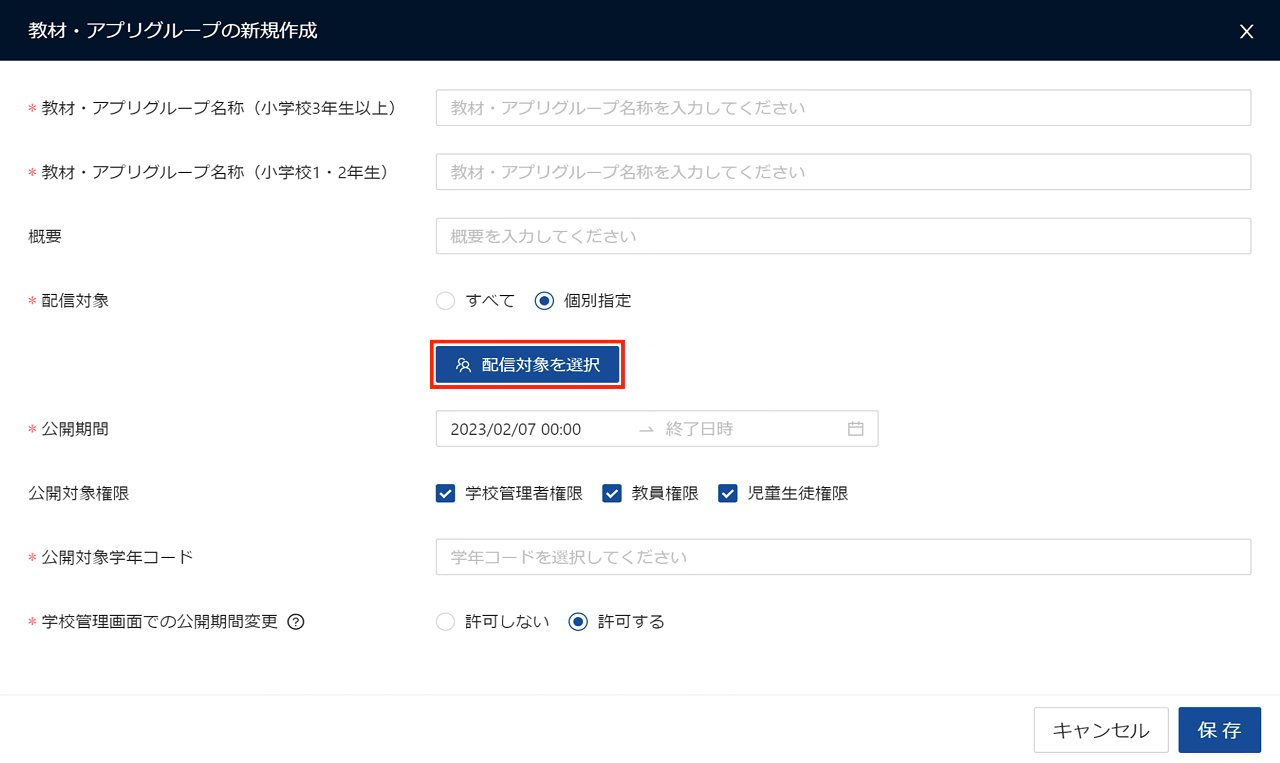Screen dimensions: 1280x763
Task: Uncheck 学校管理者権限 checkbox
Action: click(446, 493)
